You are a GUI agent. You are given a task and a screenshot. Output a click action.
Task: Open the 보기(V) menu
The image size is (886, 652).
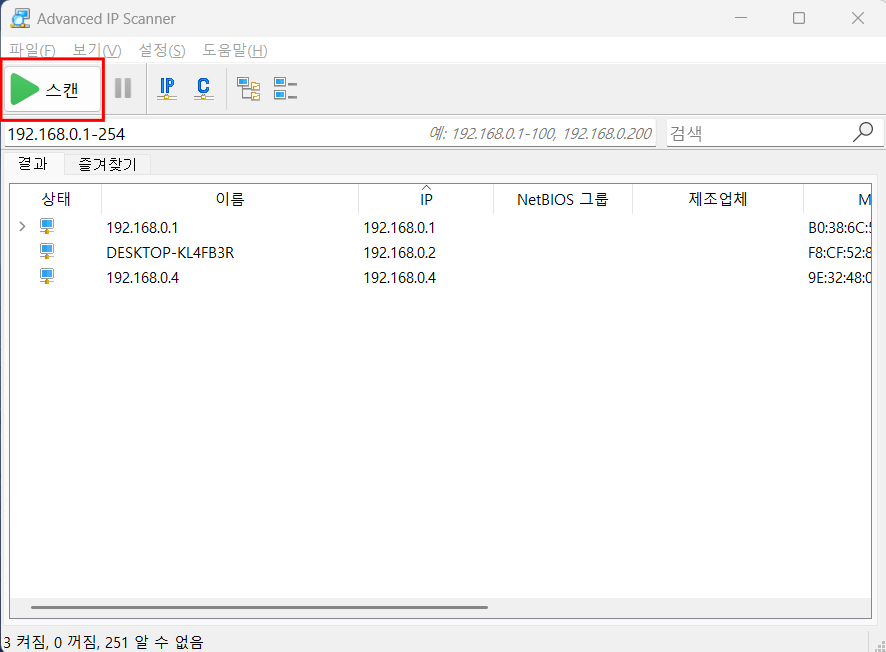(97, 50)
